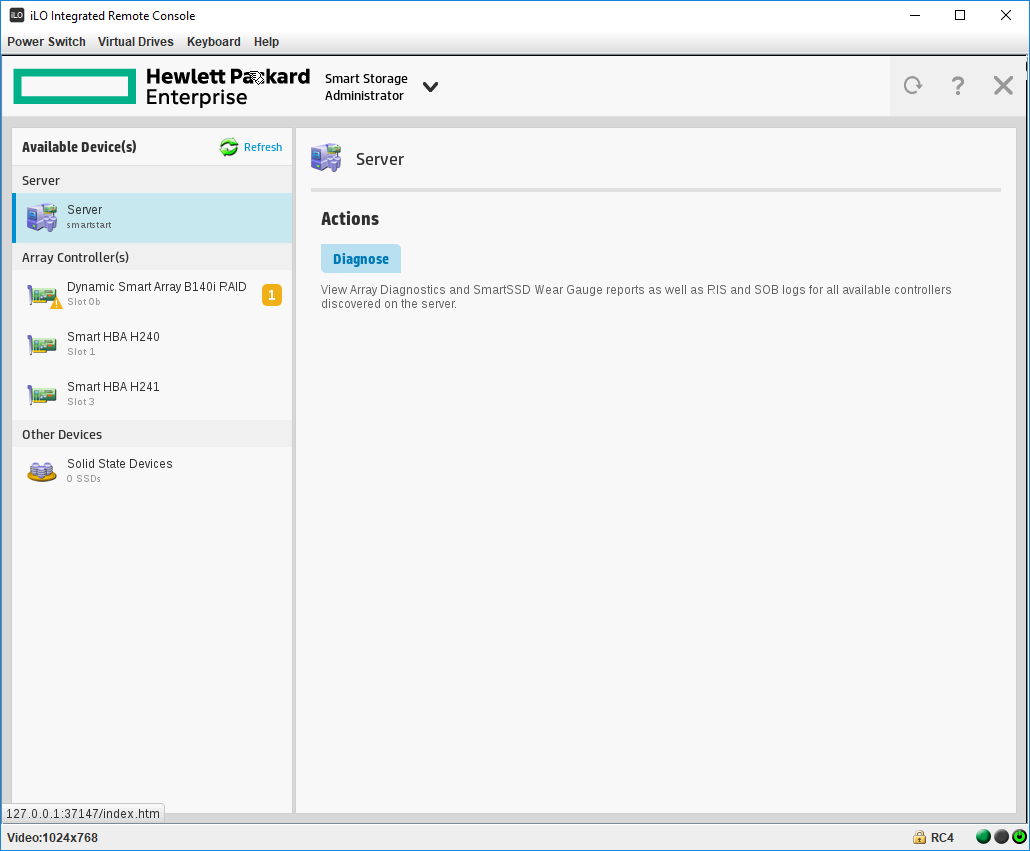Click the 'Slot 0b' label under B140i
This screenshot has width=1030, height=851.
tap(83, 302)
